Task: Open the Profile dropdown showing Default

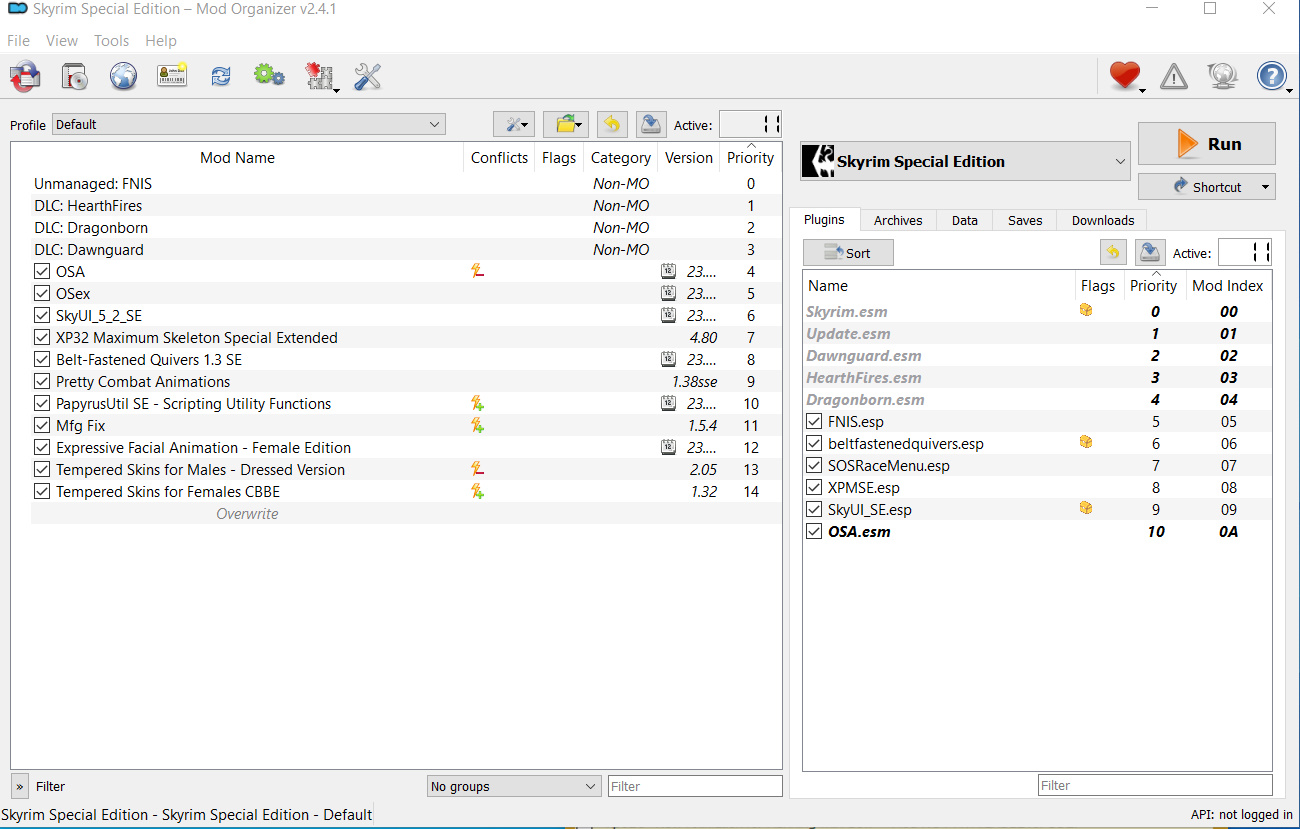Action: 249,124
